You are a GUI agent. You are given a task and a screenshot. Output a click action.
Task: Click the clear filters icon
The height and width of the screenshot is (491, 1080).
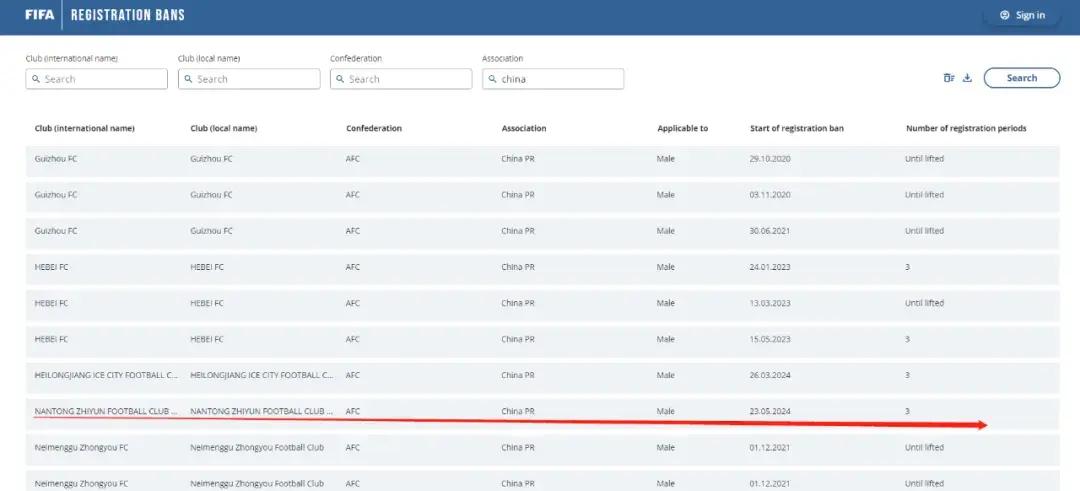[949, 78]
